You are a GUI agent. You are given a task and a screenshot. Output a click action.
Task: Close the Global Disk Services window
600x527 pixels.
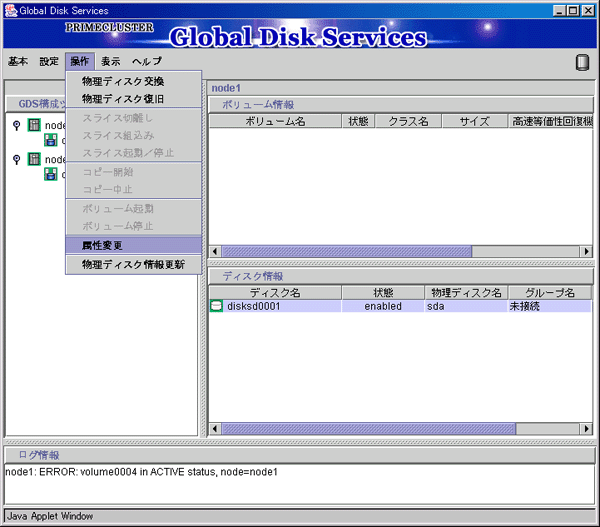click(x=588, y=11)
